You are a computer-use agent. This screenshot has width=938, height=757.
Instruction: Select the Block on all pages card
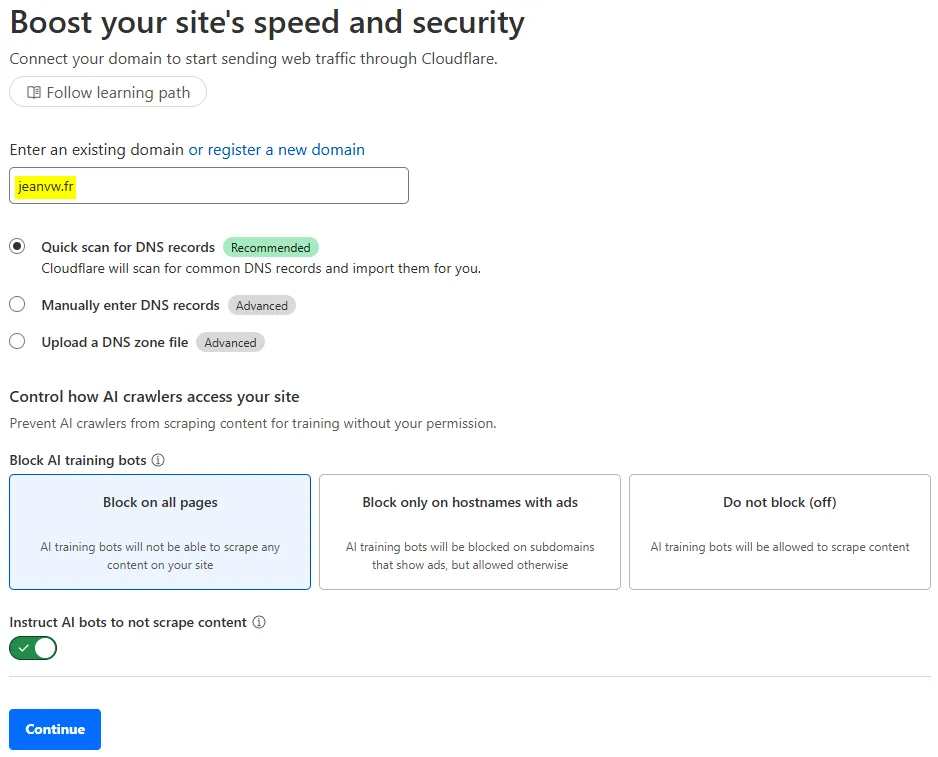coord(160,532)
